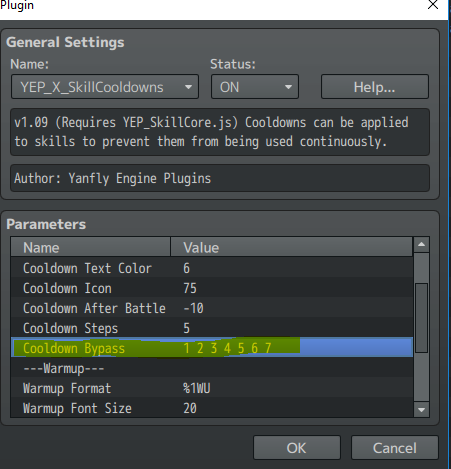Click the value %1WU for Warmup Format
451x469 pixels.
tap(197, 388)
